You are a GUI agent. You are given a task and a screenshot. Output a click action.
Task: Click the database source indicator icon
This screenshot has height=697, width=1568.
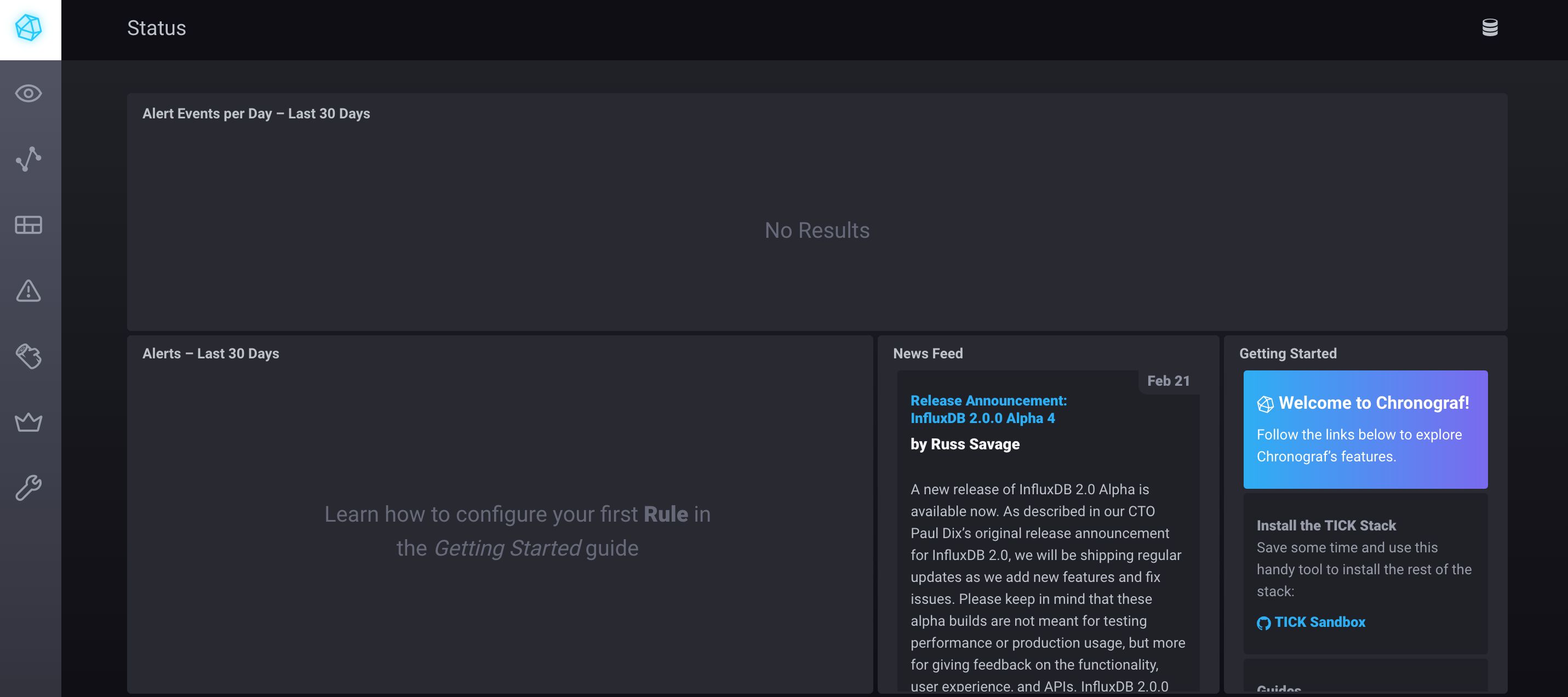[x=1490, y=27]
